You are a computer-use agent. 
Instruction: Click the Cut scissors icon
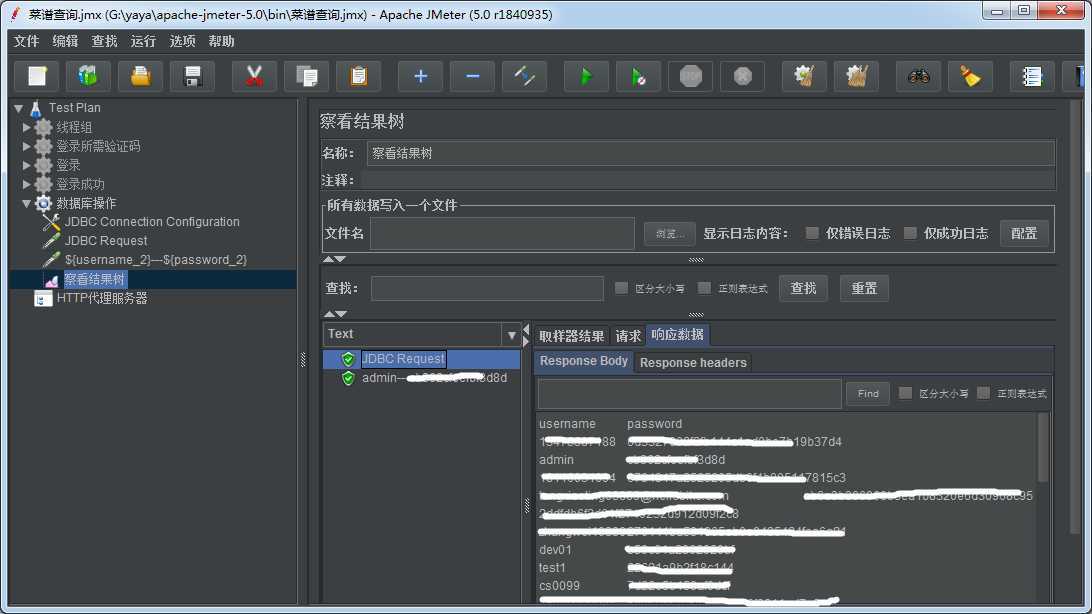254,76
